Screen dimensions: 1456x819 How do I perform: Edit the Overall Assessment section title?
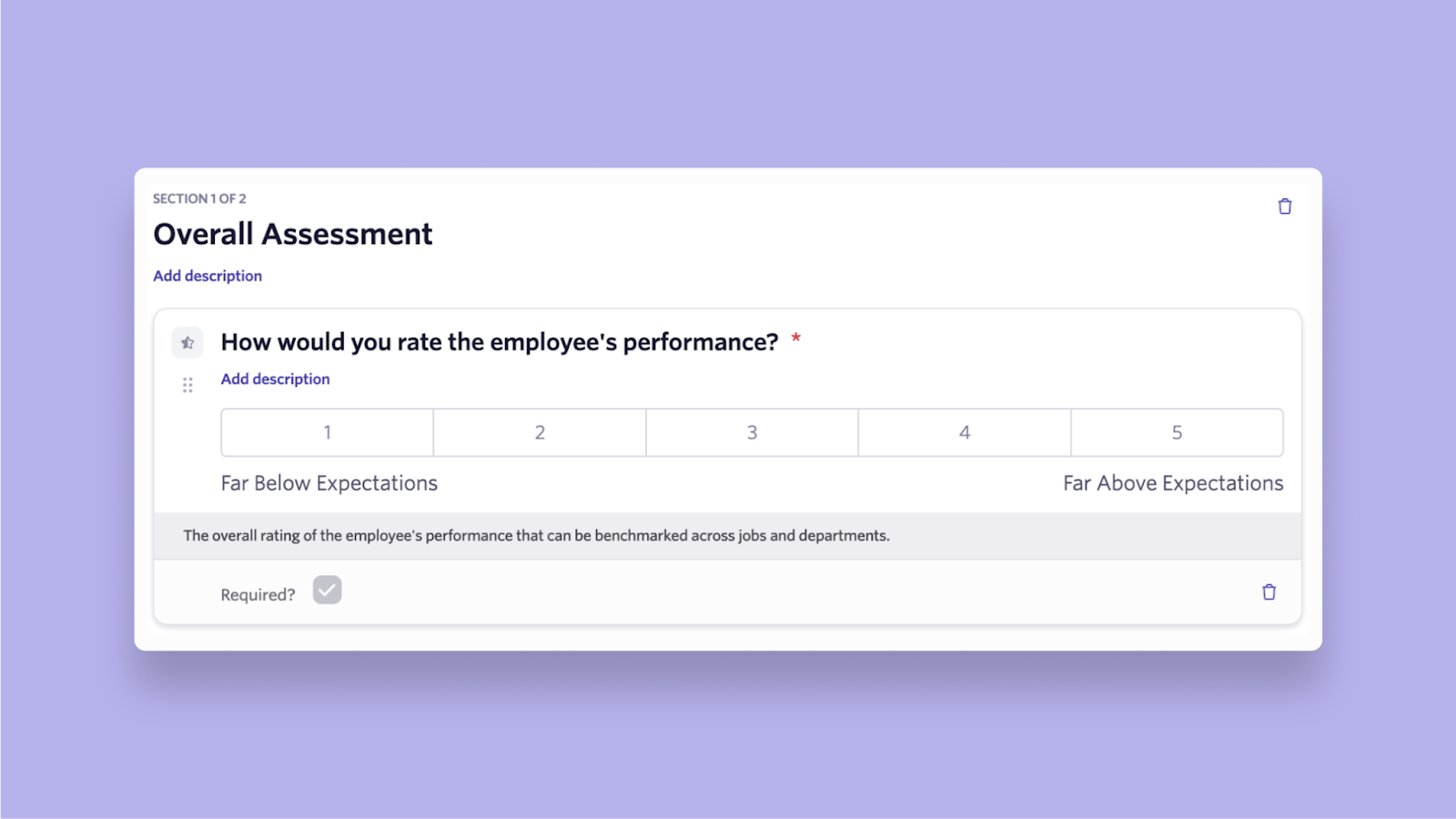pyautogui.click(x=292, y=234)
